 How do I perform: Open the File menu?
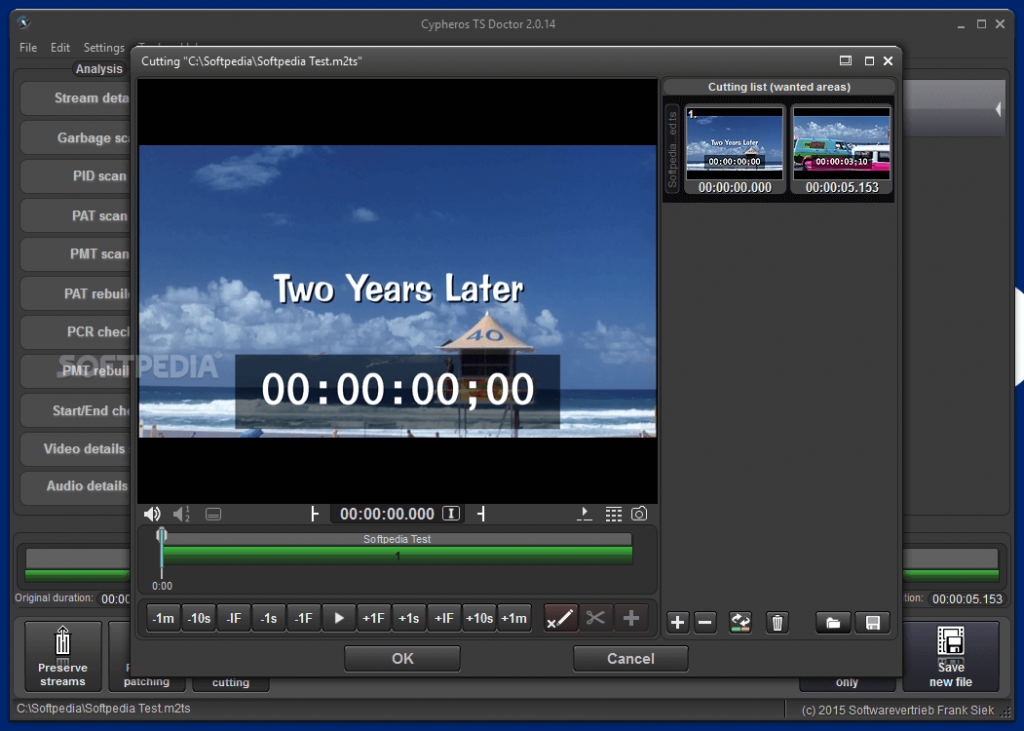coord(28,48)
